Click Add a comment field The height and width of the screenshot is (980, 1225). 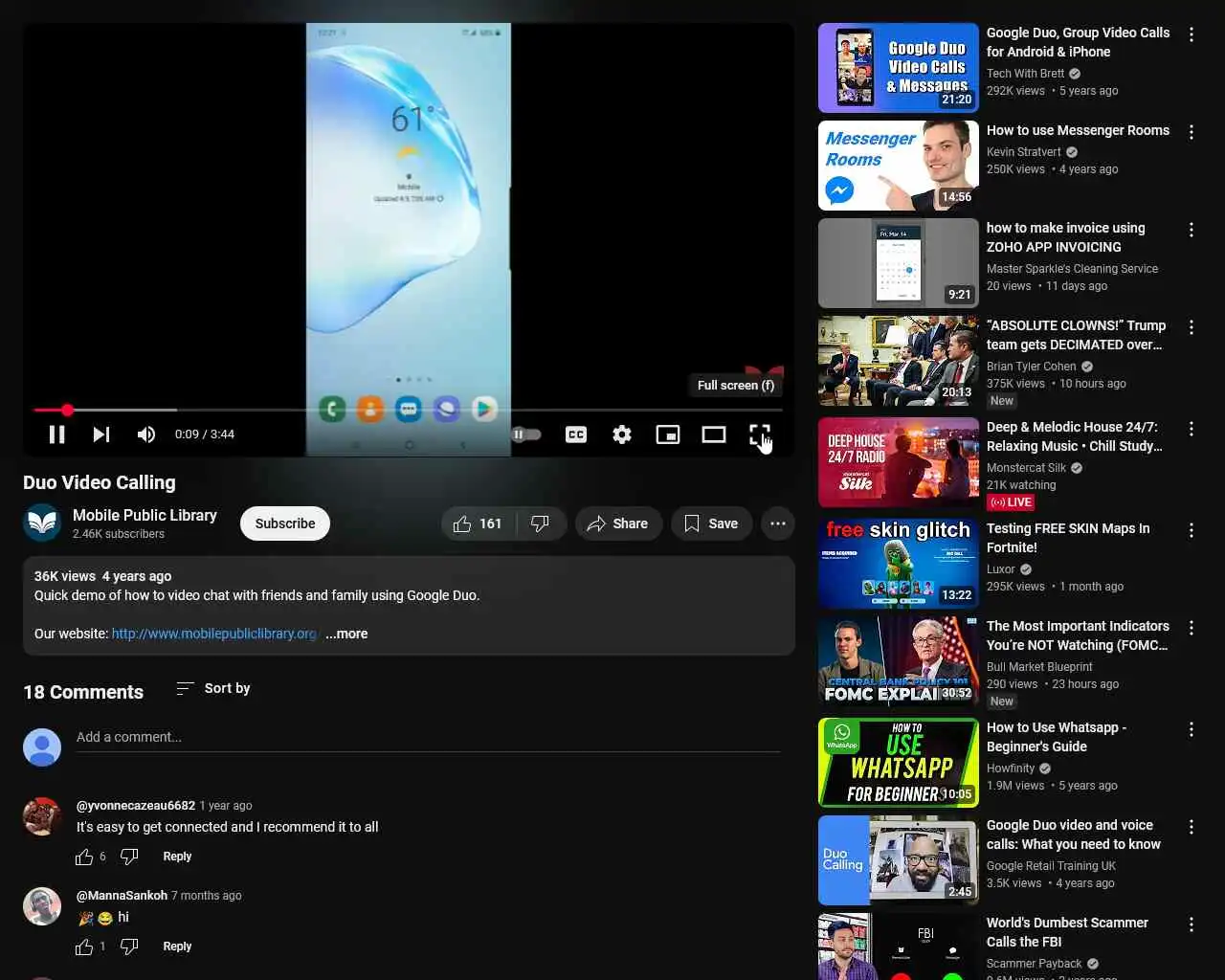(428, 737)
